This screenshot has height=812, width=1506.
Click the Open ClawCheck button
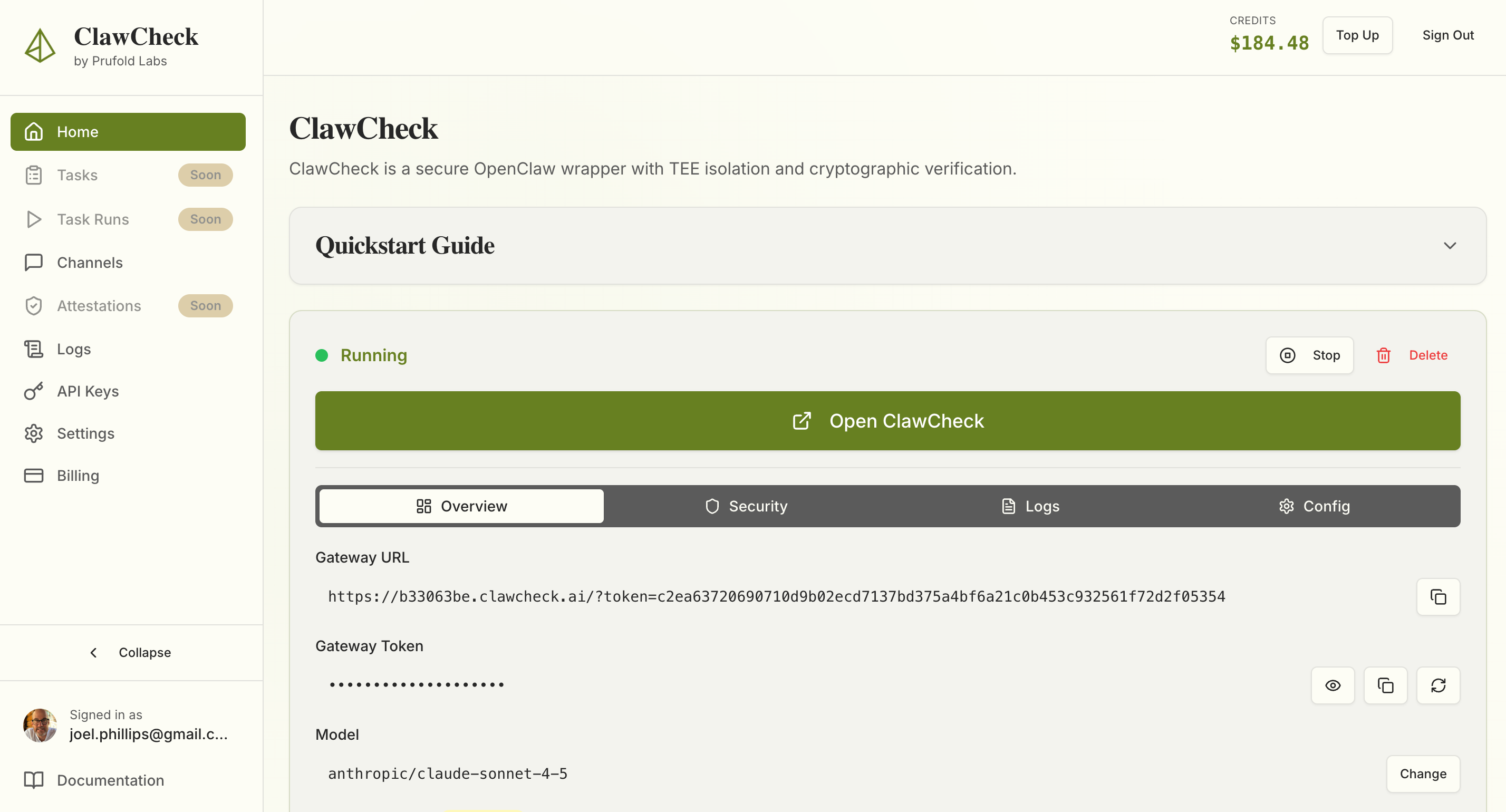click(x=887, y=421)
